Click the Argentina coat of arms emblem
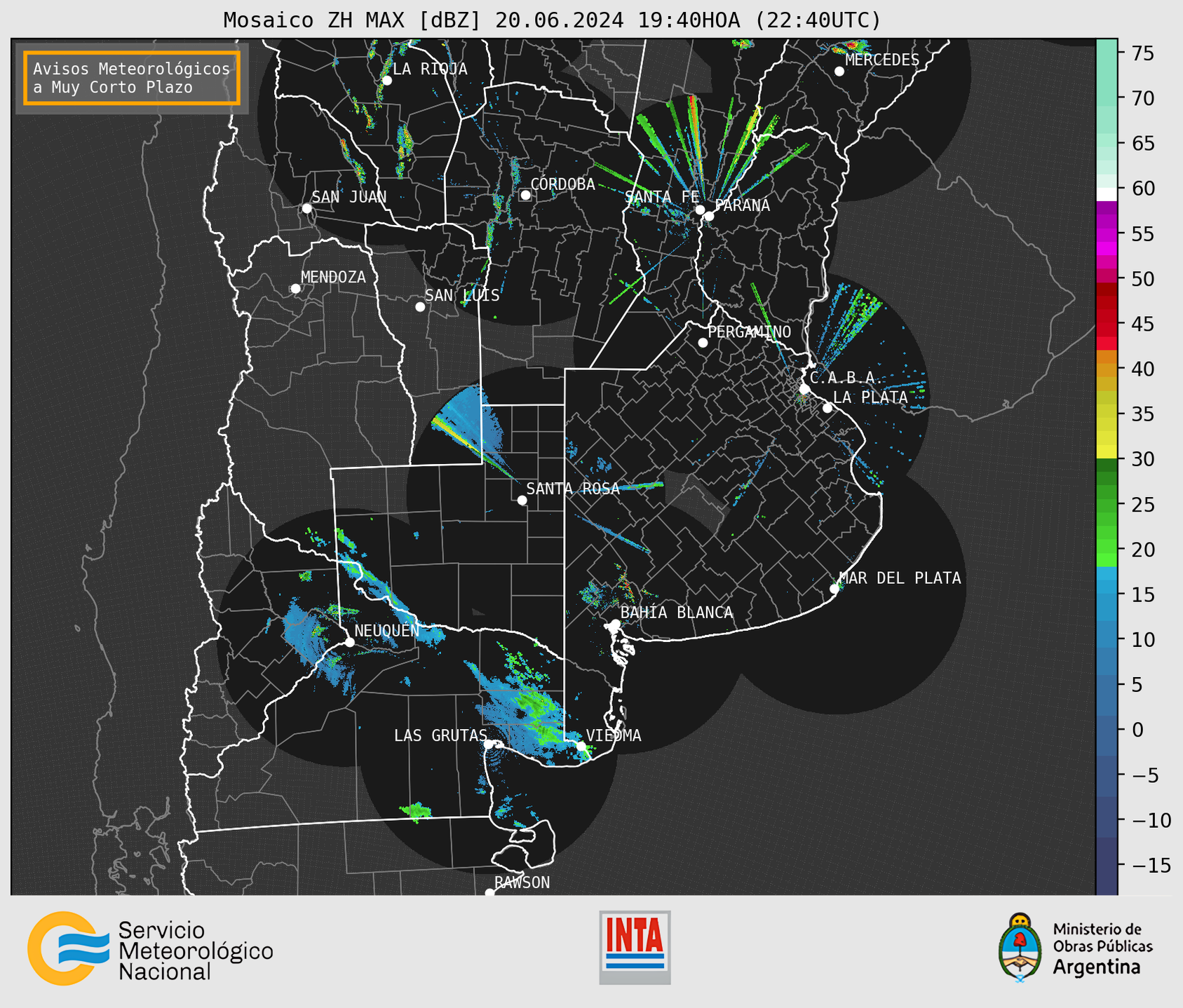Viewport: 1183px width, 1008px height. [1020, 947]
